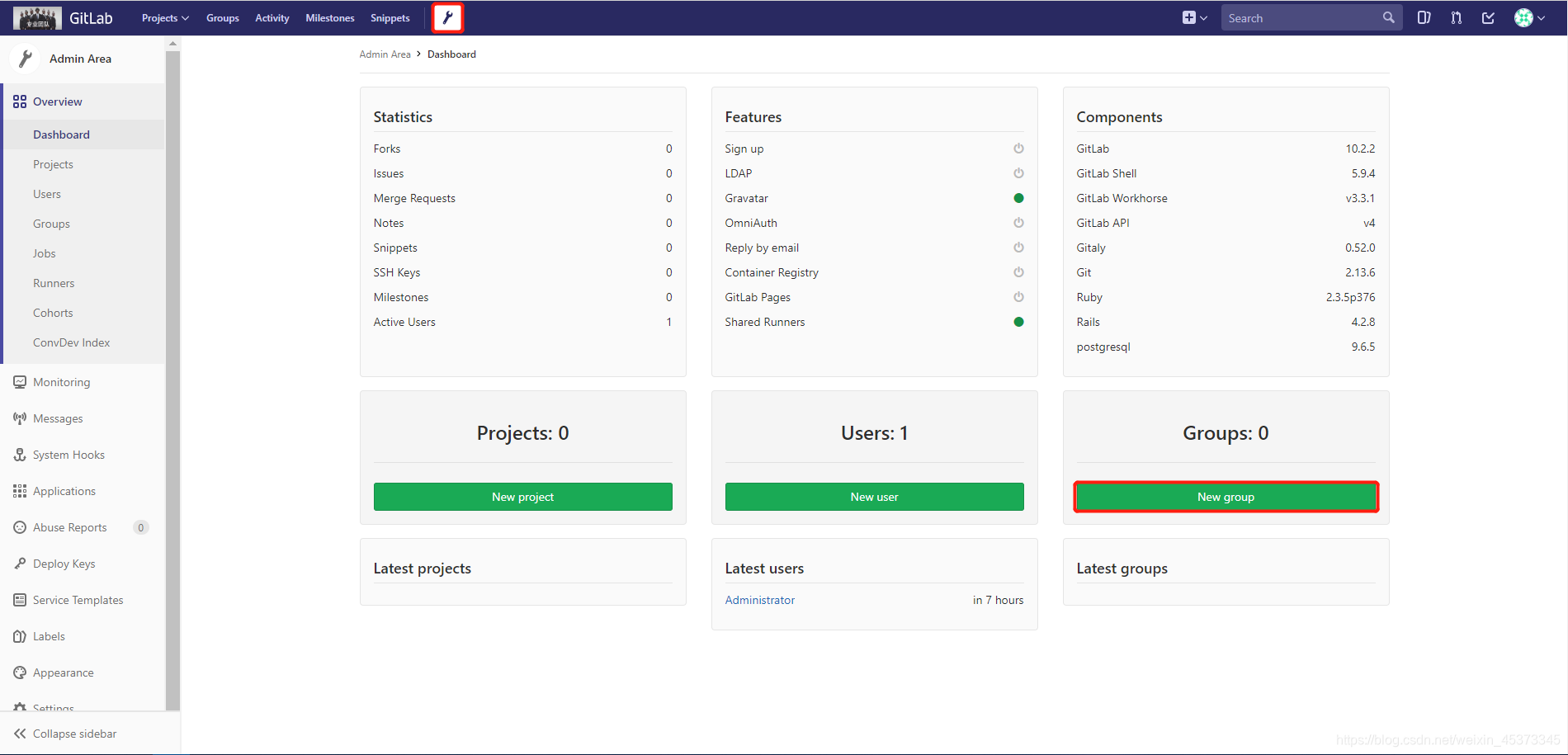This screenshot has height=755, width=1568.
Task: Open merge requests icon in top bar
Action: click(x=1457, y=17)
